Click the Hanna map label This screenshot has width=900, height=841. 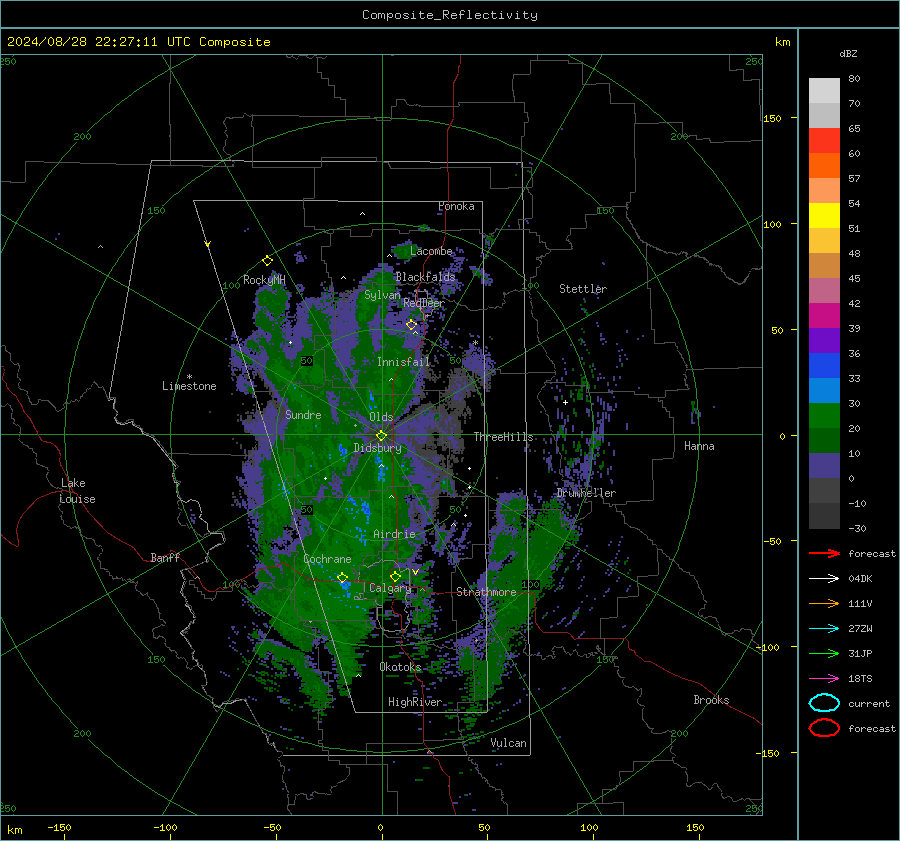point(699,445)
